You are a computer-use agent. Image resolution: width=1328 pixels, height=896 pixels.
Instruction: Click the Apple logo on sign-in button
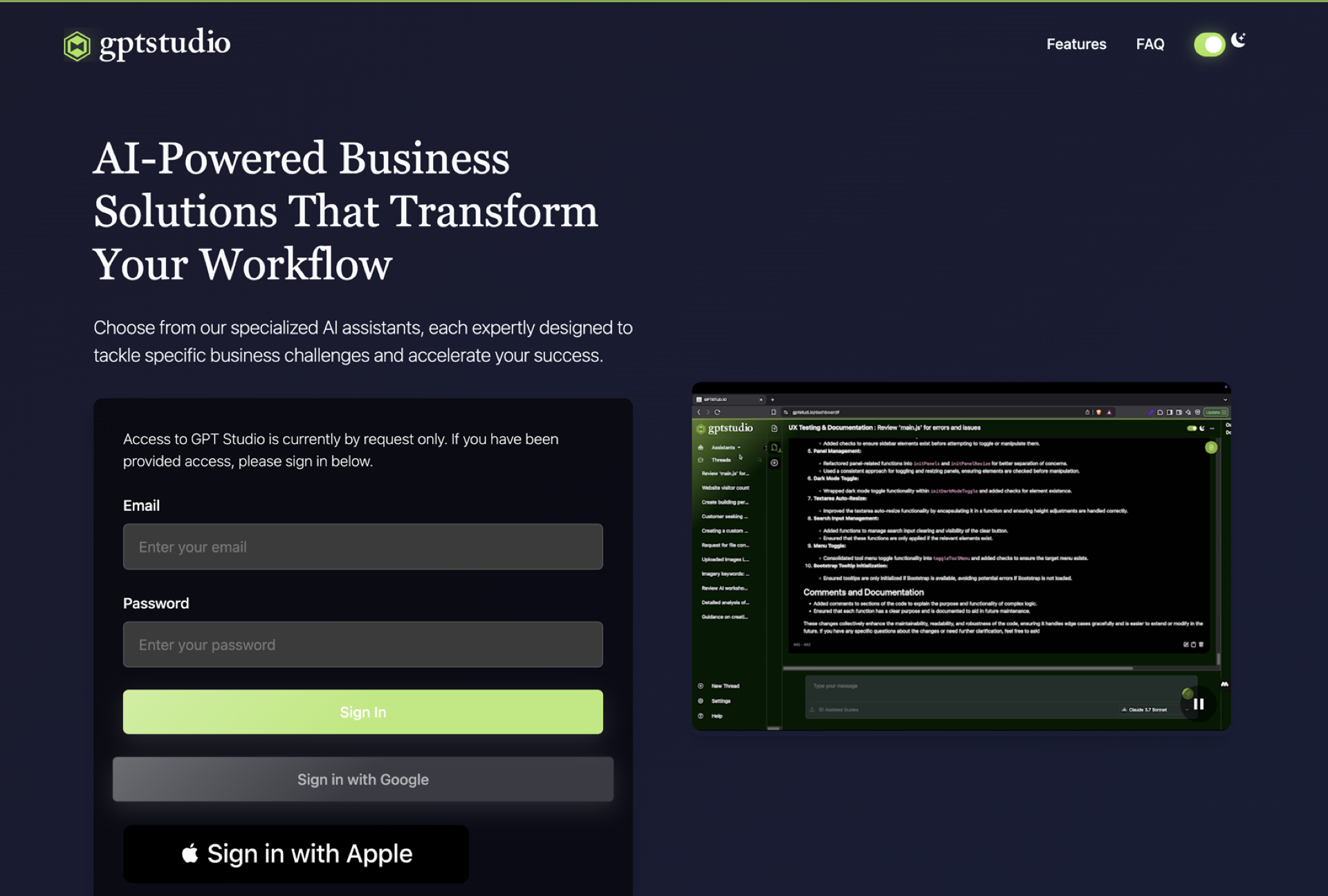[x=190, y=854]
